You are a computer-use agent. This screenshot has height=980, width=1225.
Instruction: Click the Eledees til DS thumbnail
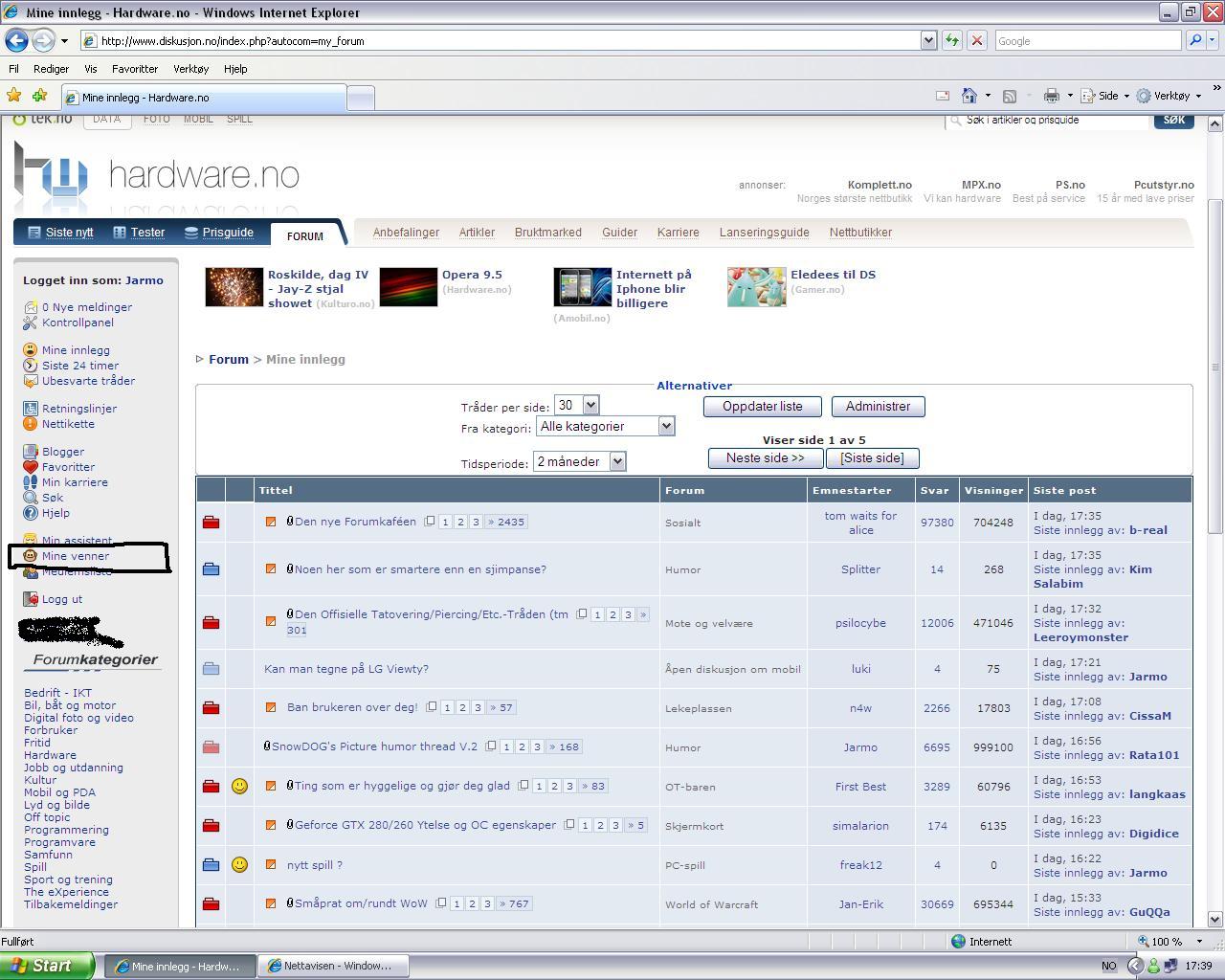click(756, 287)
